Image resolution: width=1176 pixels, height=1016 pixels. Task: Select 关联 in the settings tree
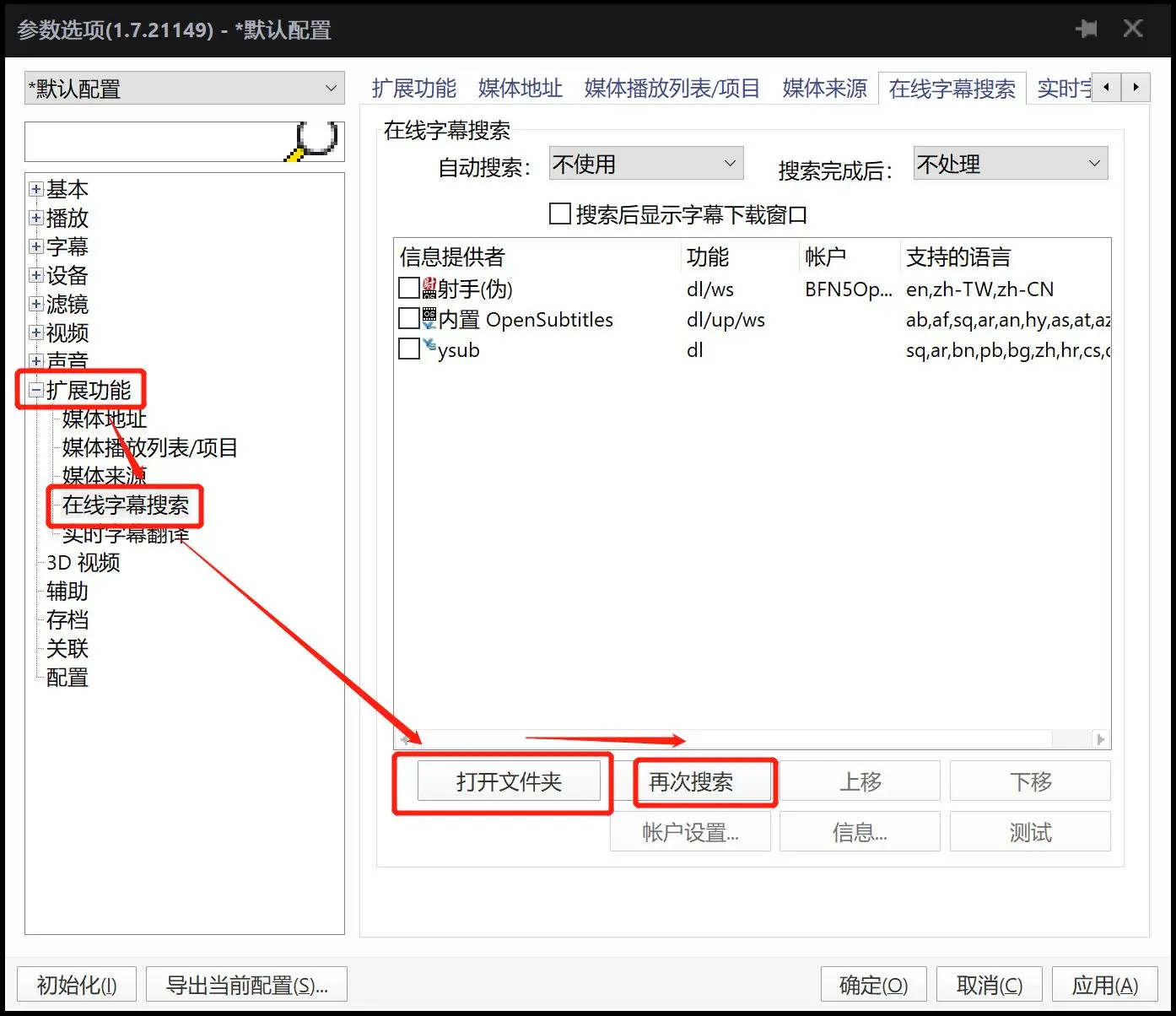click(x=67, y=648)
